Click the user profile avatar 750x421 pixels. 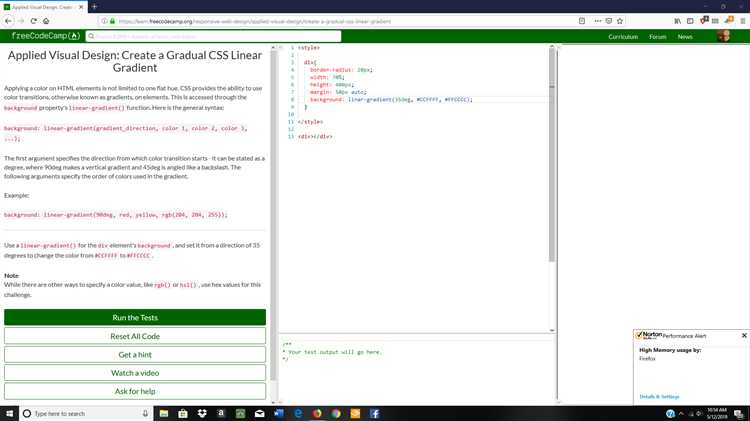pos(724,36)
